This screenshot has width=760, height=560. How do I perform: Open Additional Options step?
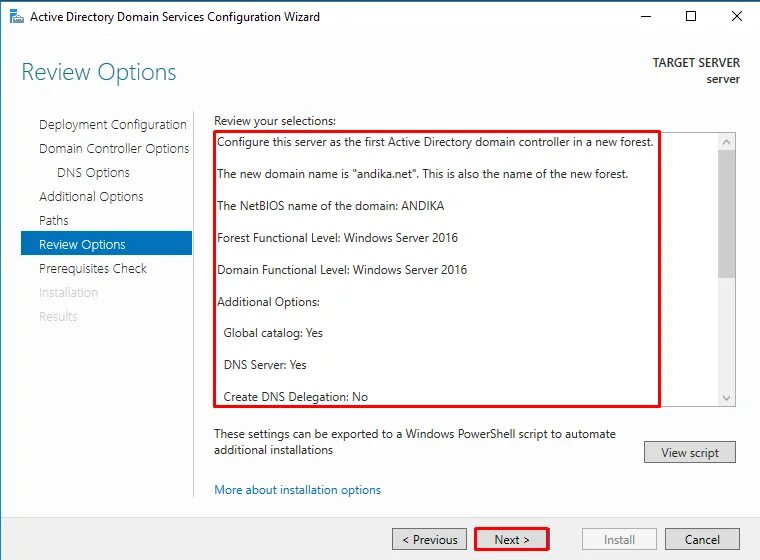point(91,196)
